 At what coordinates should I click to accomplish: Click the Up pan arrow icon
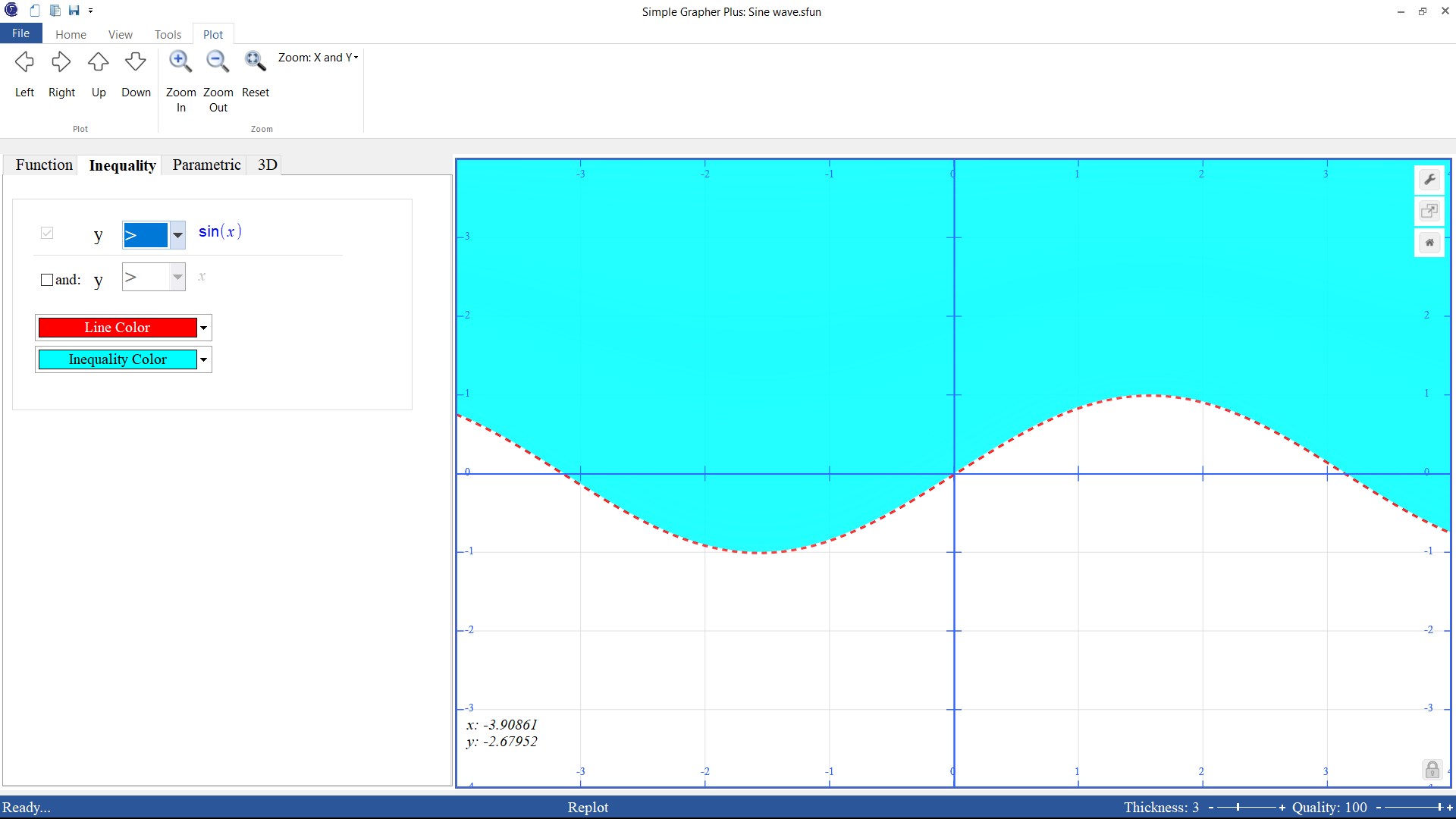(x=99, y=62)
